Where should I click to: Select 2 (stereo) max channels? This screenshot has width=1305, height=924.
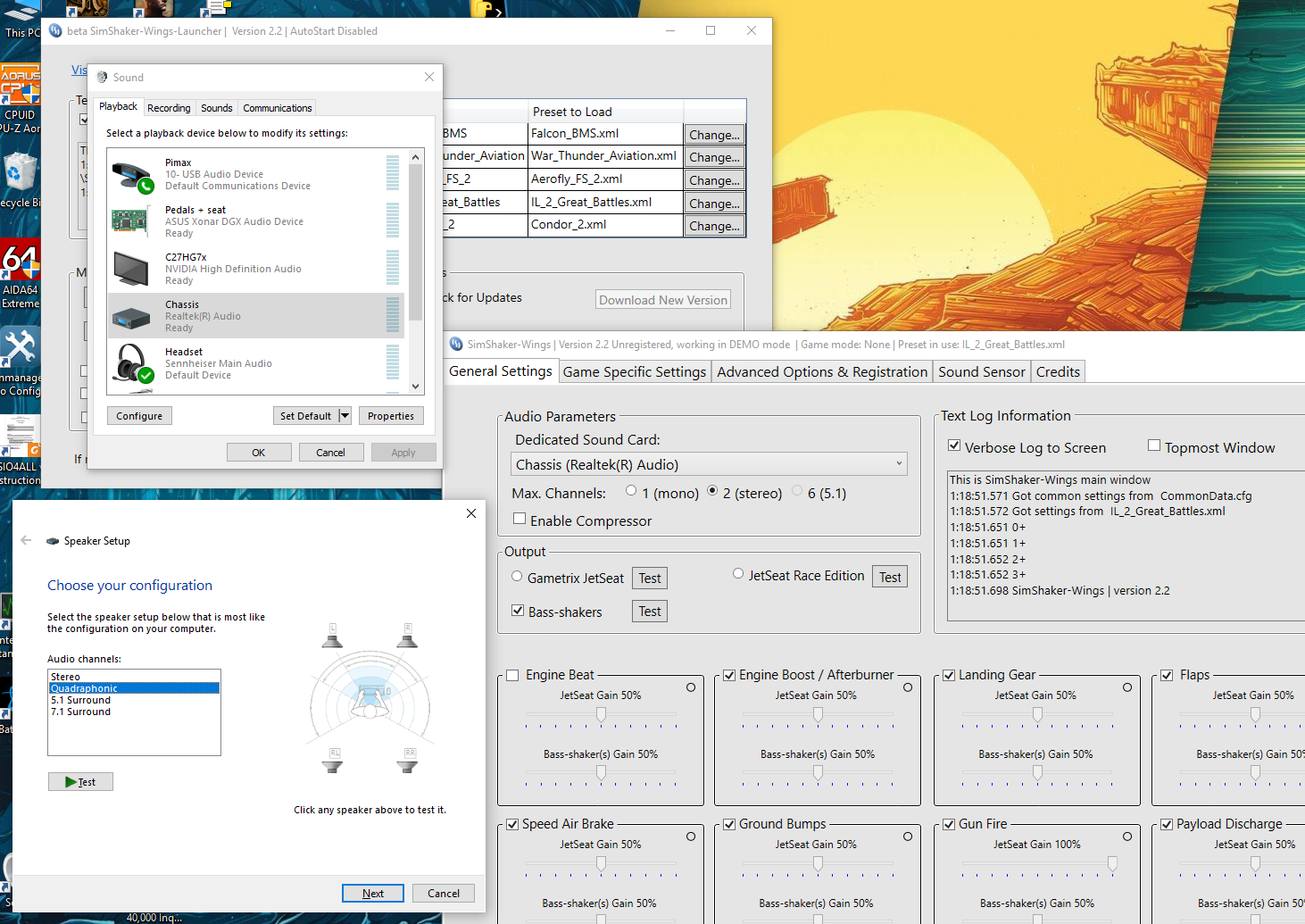click(x=712, y=490)
